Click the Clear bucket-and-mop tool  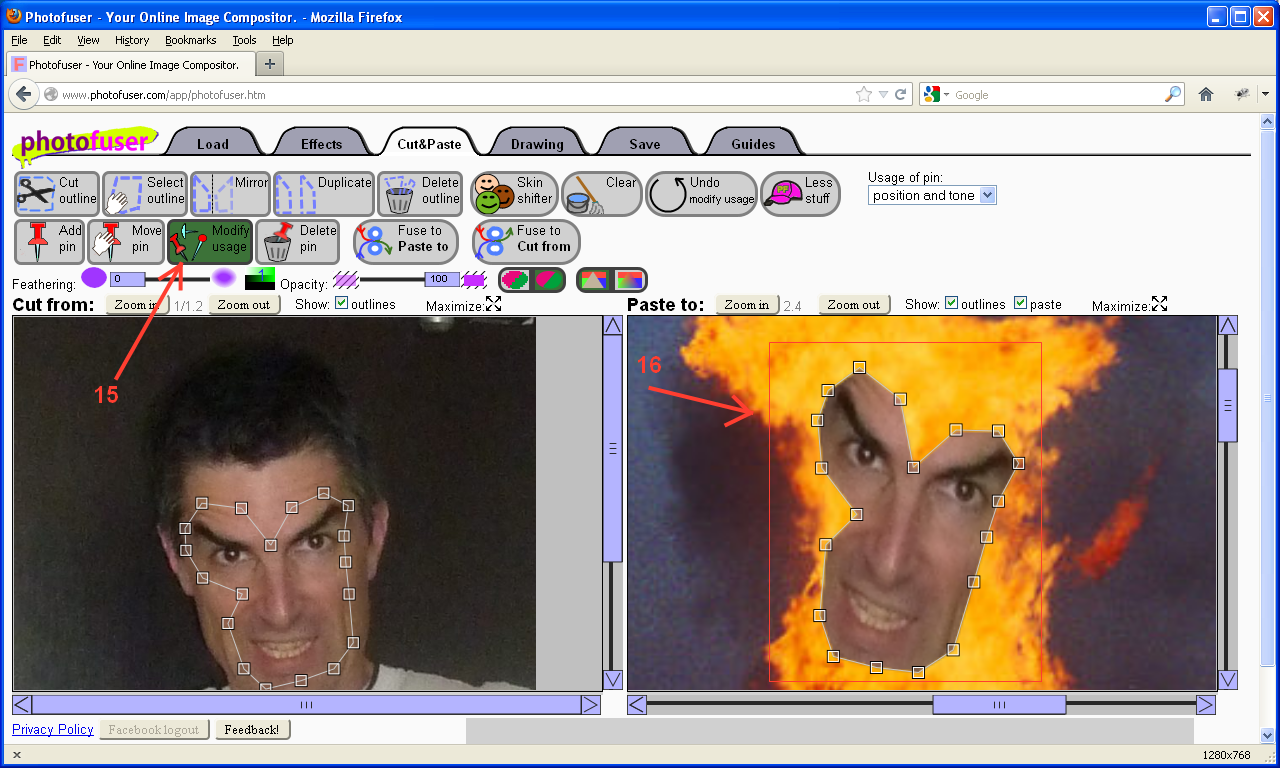[601, 194]
